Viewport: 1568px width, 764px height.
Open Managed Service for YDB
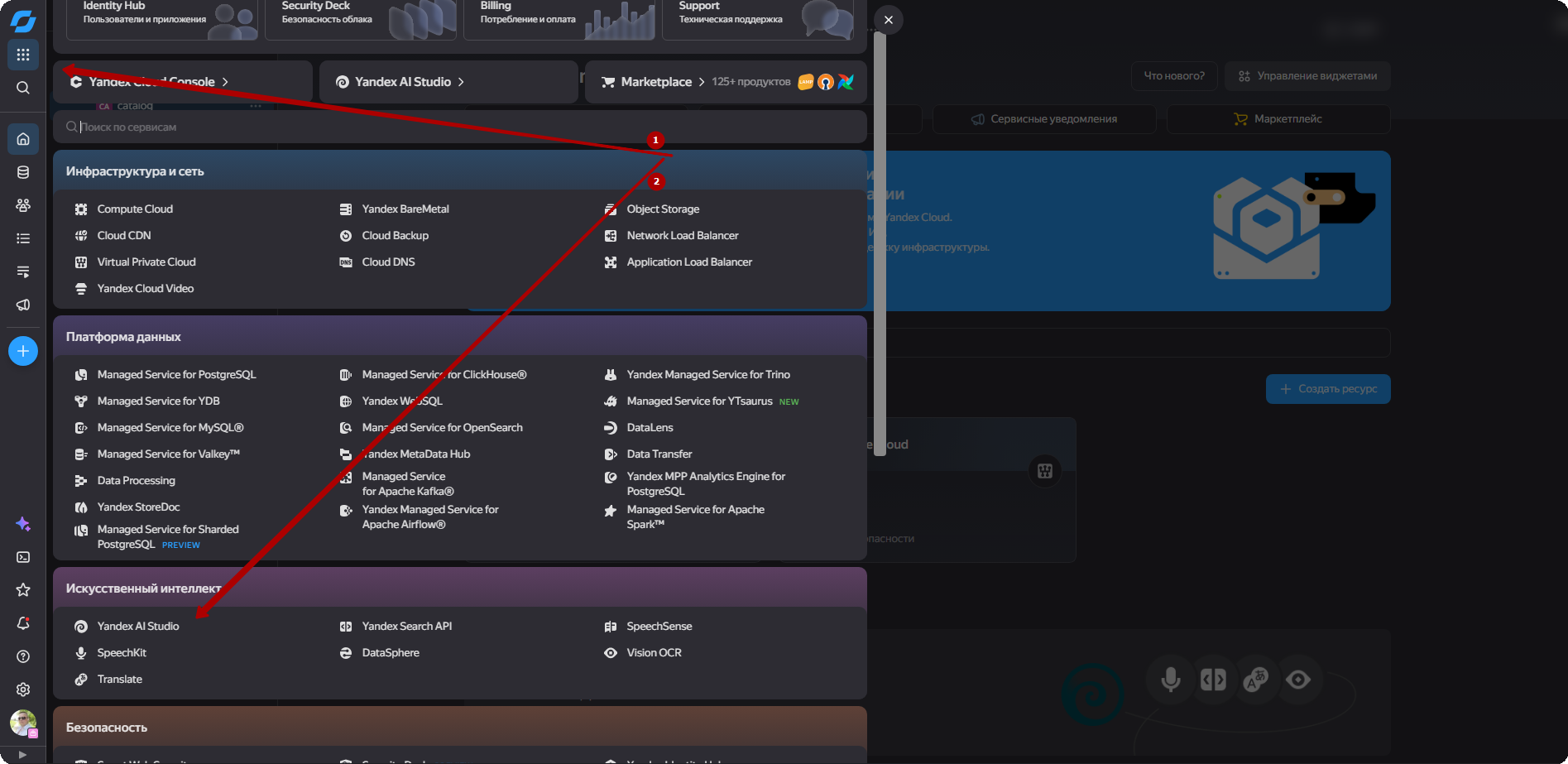point(159,401)
